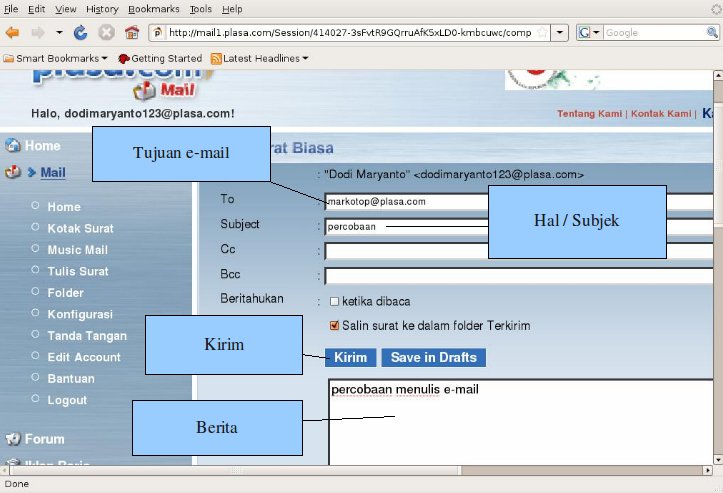Click the vertical scrollbar up arrow
The height and width of the screenshot is (493, 723).
718,75
